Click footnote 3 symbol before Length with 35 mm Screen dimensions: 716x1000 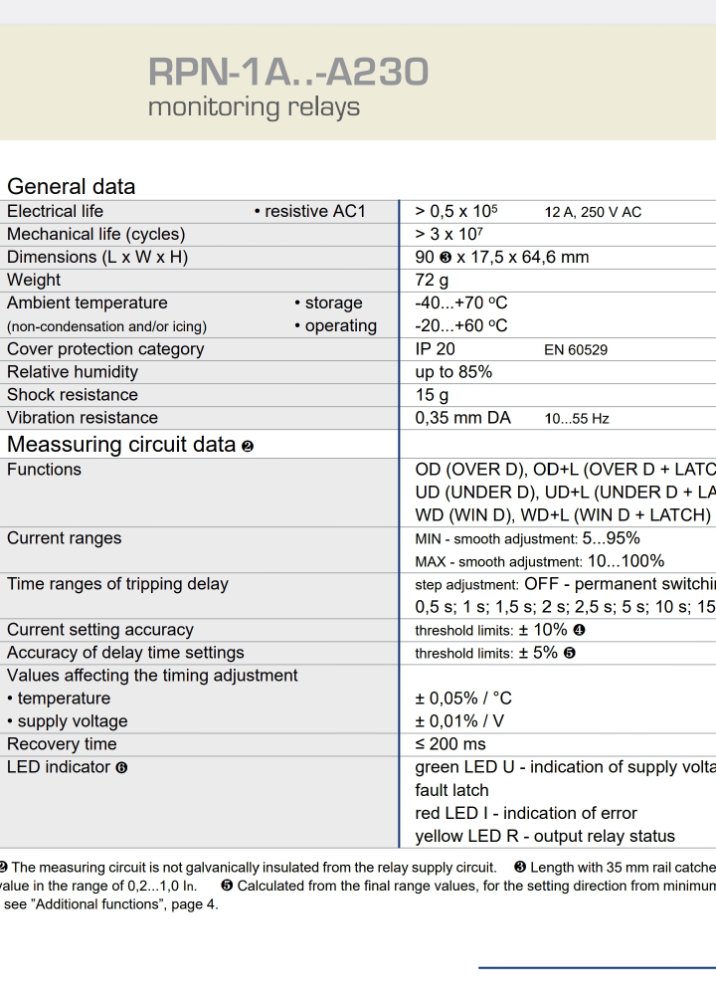(520, 867)
